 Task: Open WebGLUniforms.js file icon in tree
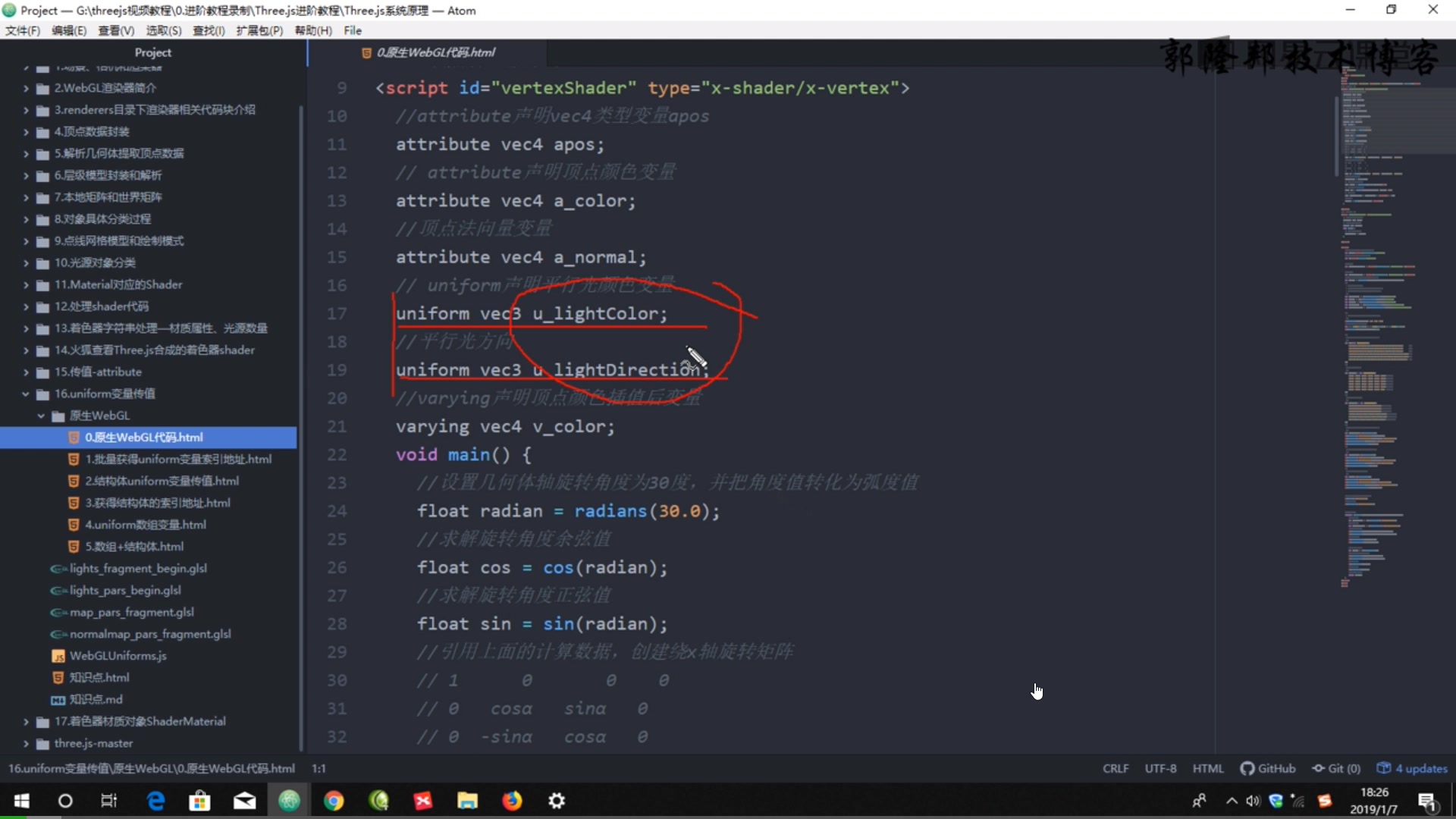[58, 656]
